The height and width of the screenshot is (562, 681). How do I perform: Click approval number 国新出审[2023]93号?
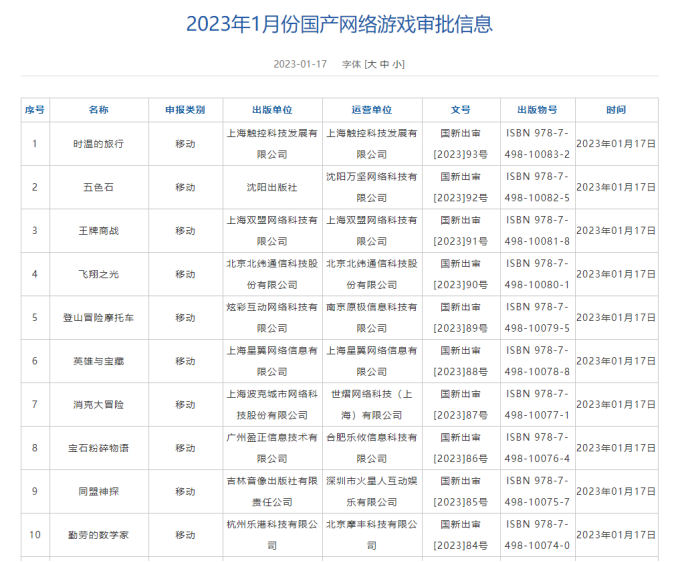[x=461, y=144]
